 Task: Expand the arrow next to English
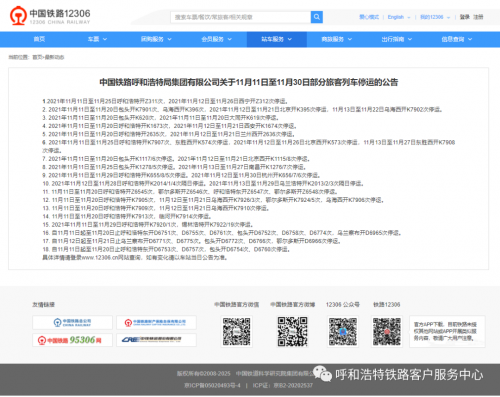(409, 17)
